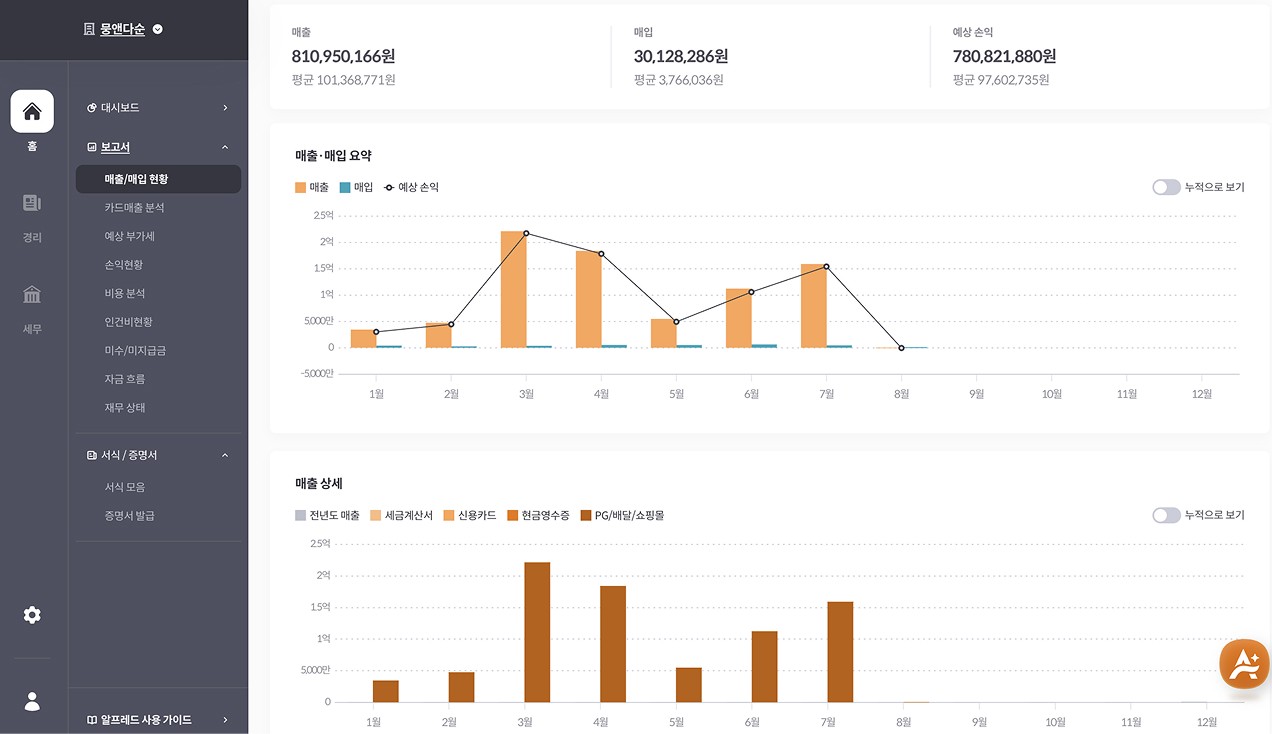The image size is (1272, 734).
Task: Click the user profile icon at bottom left
Action: [31, 701]
